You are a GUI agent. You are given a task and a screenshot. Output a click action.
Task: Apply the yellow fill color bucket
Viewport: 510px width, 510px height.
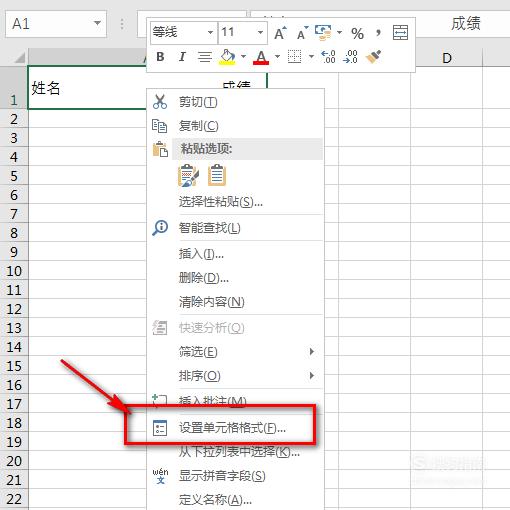227,57
